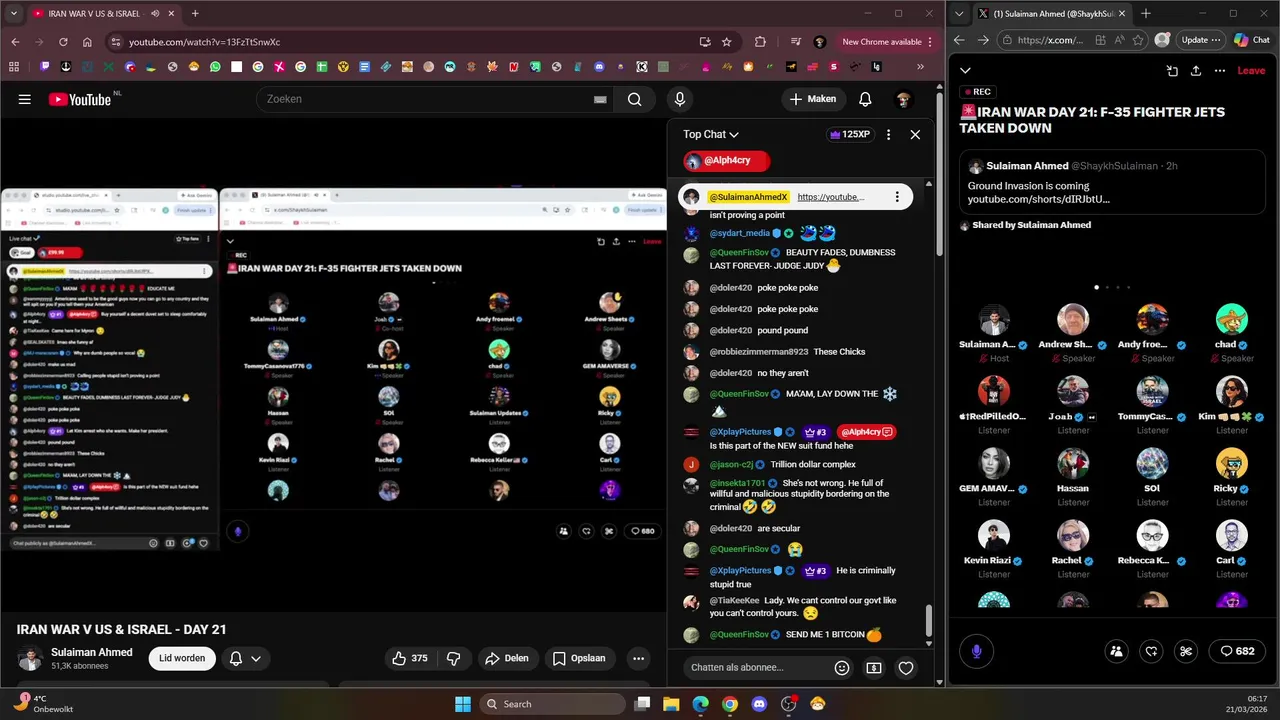The width and height of the screenshot is (1280, 720).
Task: Collapse the X Space with chevron
Action: (x=965, y=71)
